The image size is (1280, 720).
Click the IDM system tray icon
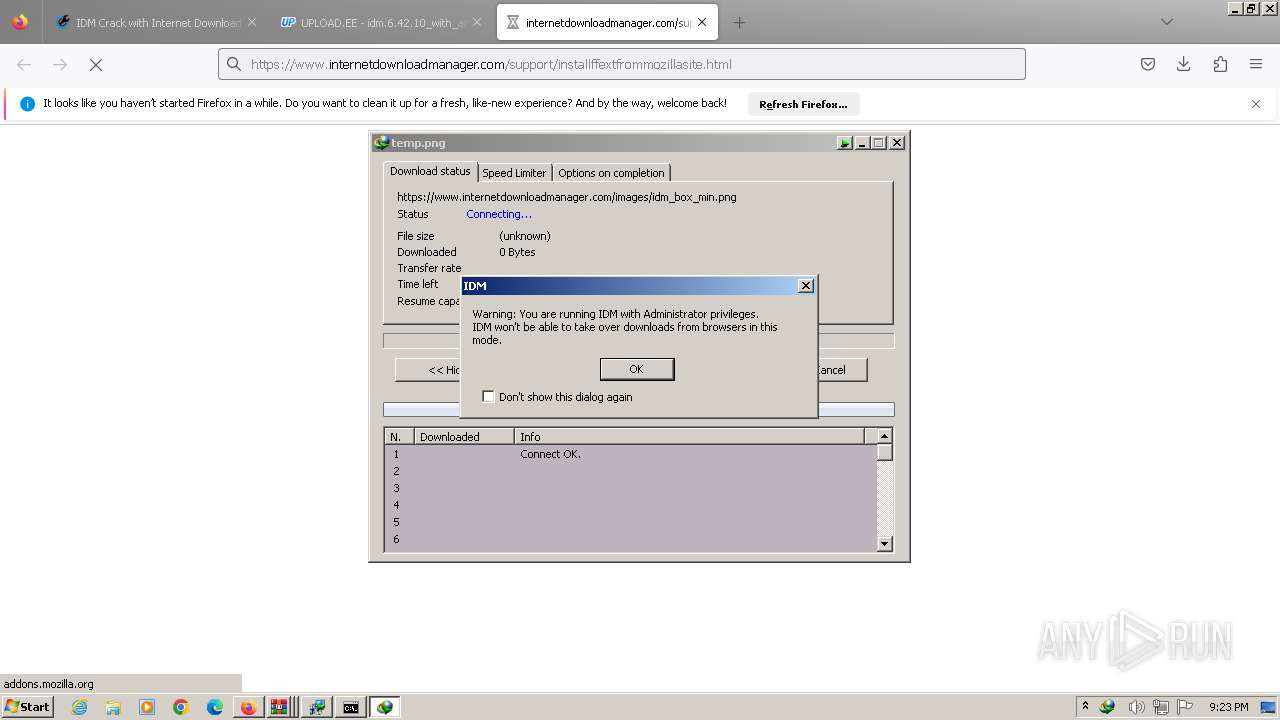[1107, 707]
